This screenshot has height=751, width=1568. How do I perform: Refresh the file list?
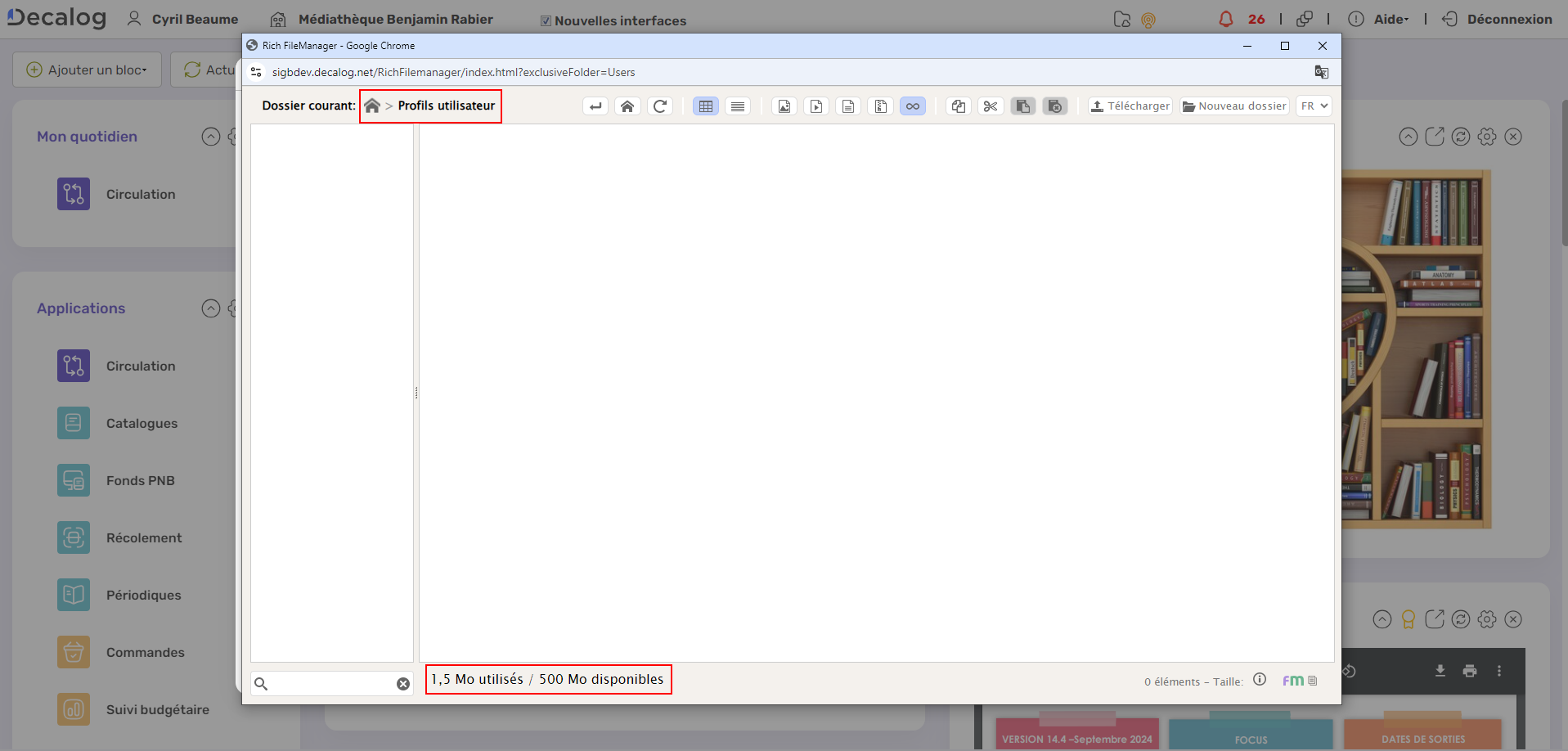coord(660,106)
